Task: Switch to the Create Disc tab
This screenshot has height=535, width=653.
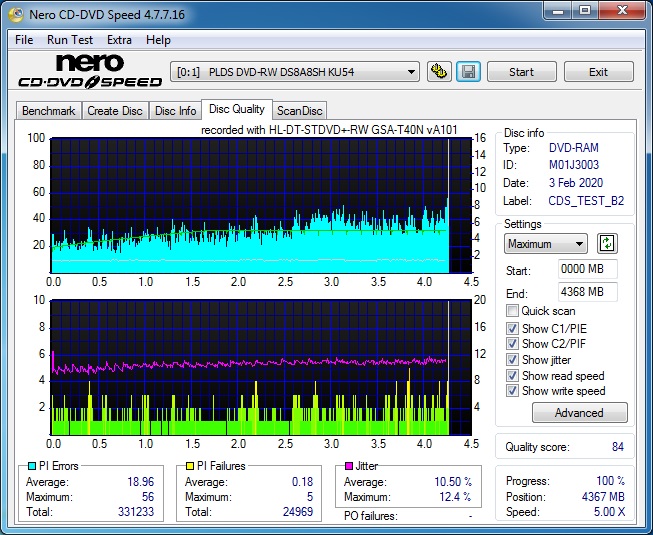Action: (x=115, y=111)
